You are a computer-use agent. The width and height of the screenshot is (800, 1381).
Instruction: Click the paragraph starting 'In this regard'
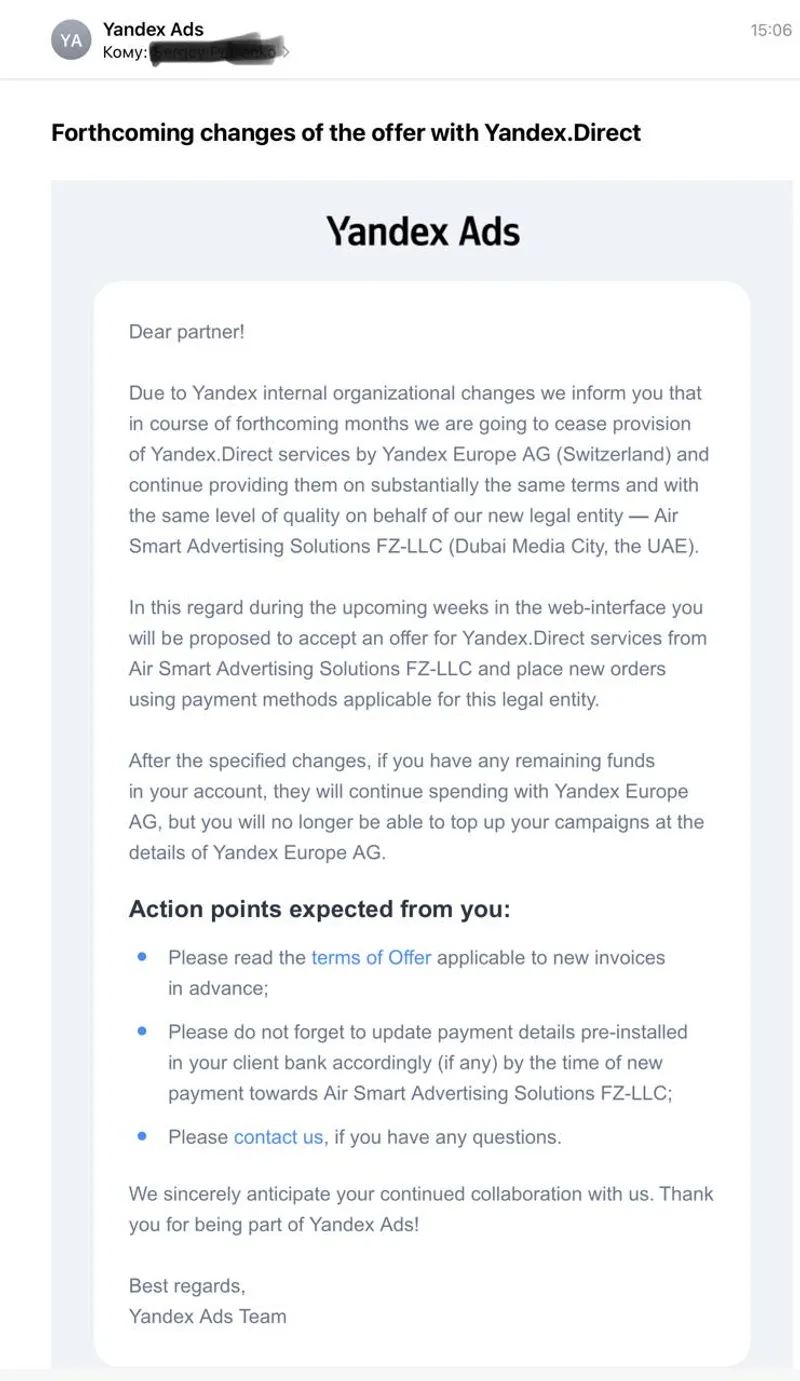(417, 653)
